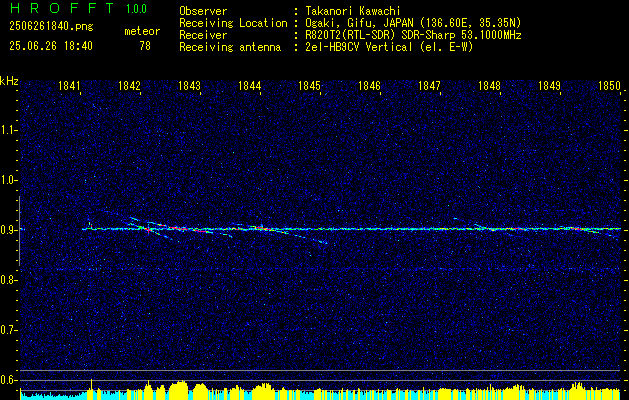The height and width of the screenshot is (400, 629).
Task: Click the location Ogaki, Gifu, JAPAN coordinates
Action: 413,23
